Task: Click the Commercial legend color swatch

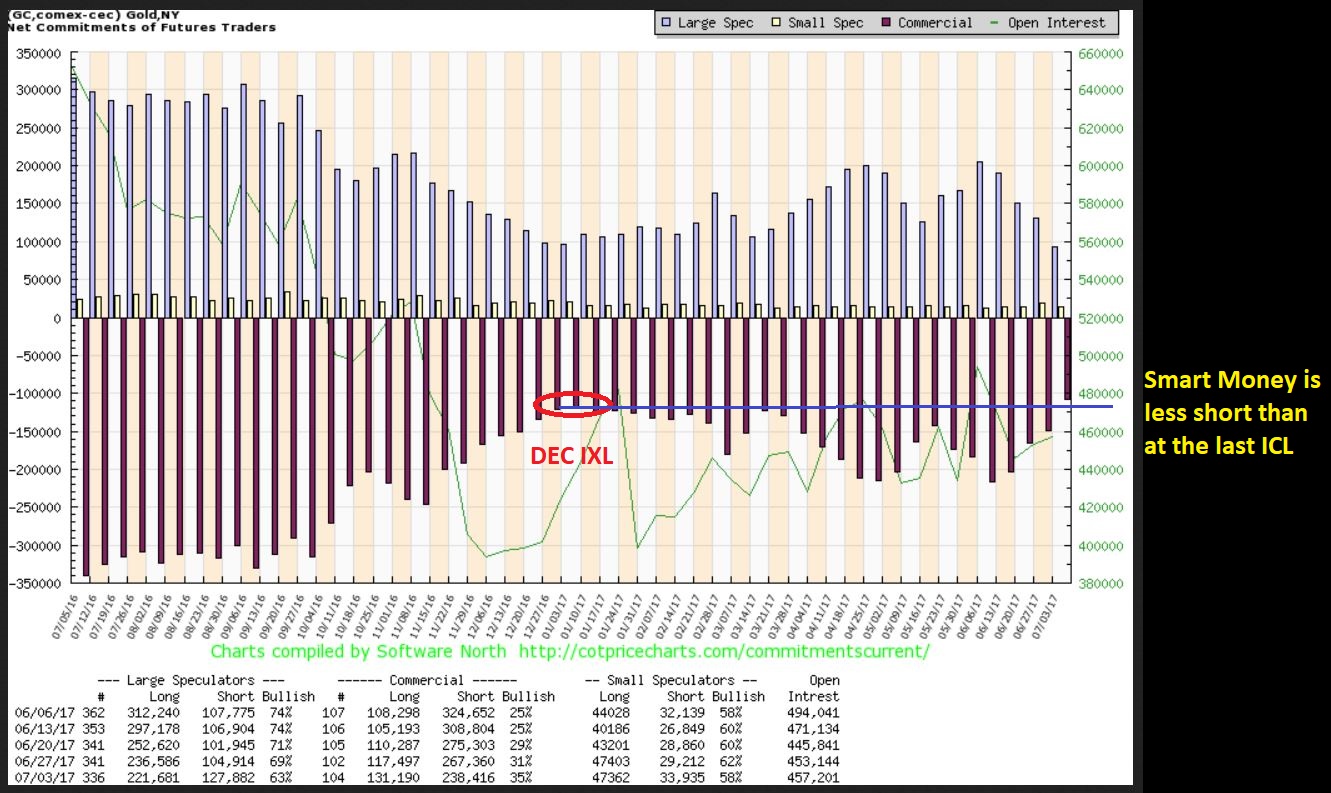Action: (885, 22)
